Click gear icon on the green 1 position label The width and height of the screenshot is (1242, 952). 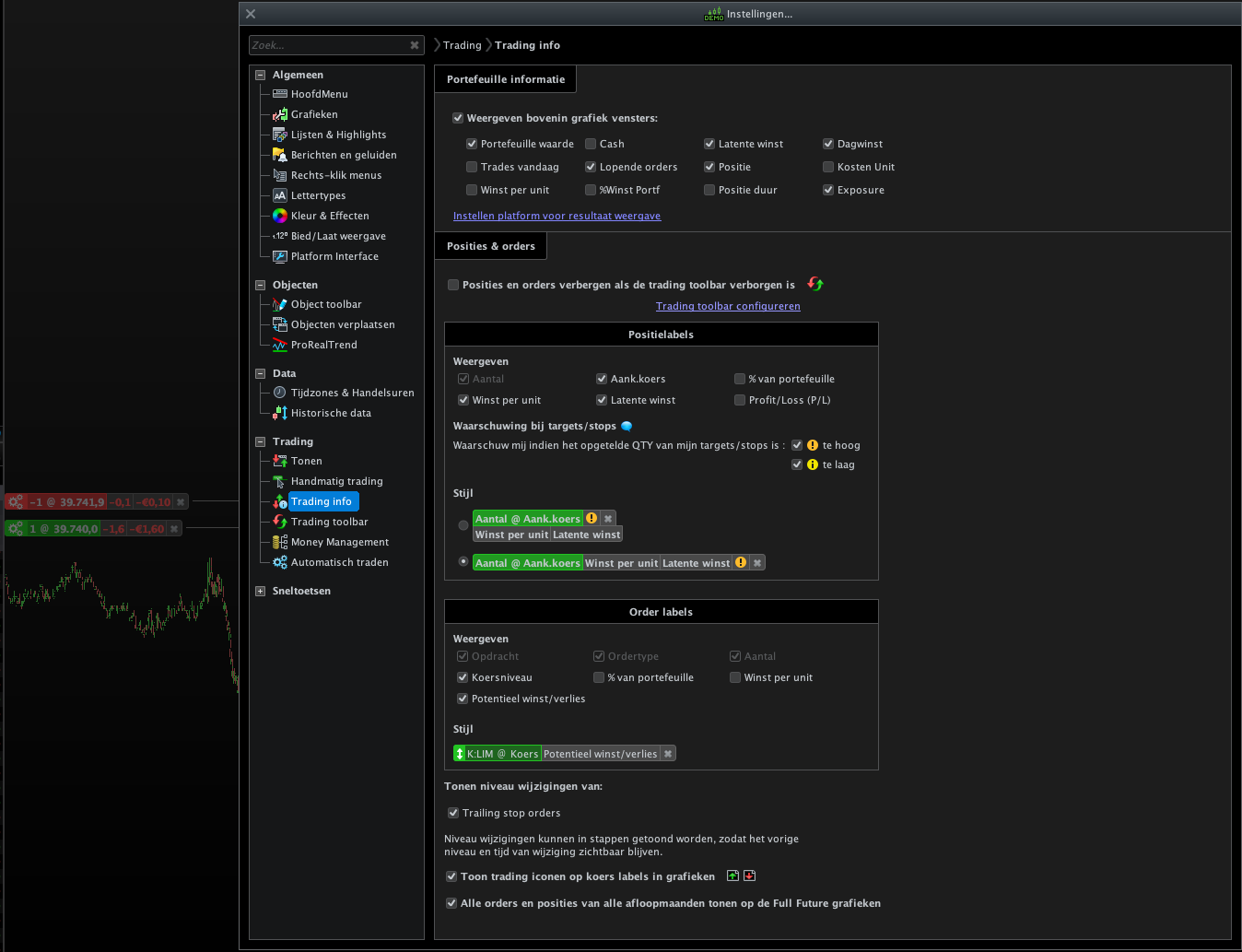15,529
